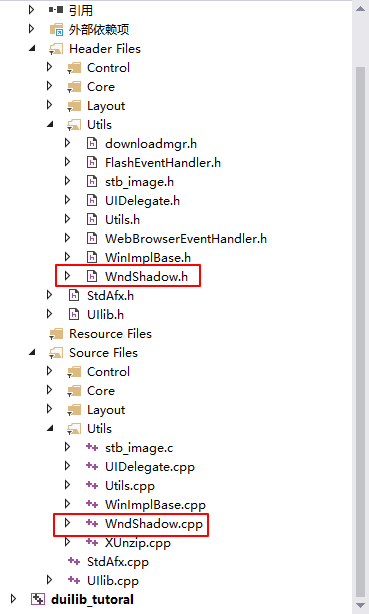This screenshot has width=369, height=614.
Task: Select the WndShadow.cpp file name
Action: (x=154, y=524)
